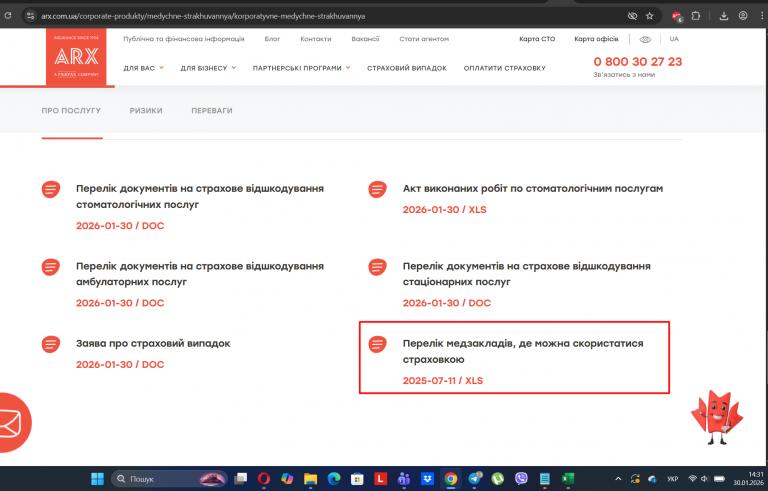This screenshot has height=491, width=768.
Task: Open the Контакти link
Action: point(316,39)
